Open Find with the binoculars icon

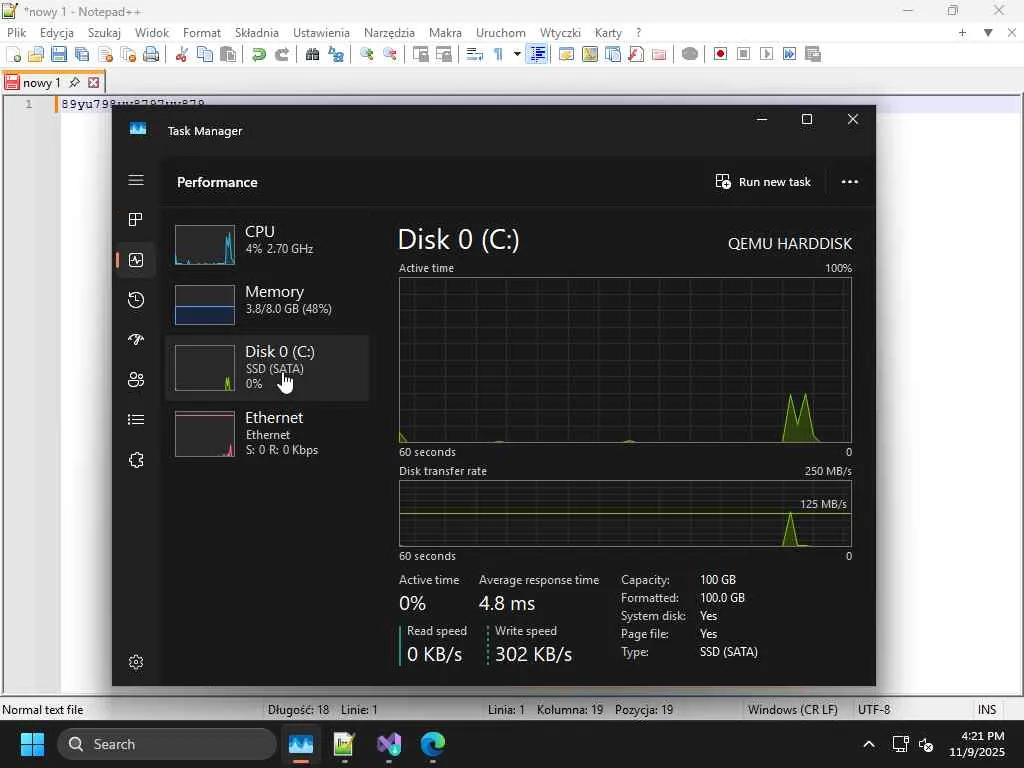pyautogui.click(x=312, y=54)
